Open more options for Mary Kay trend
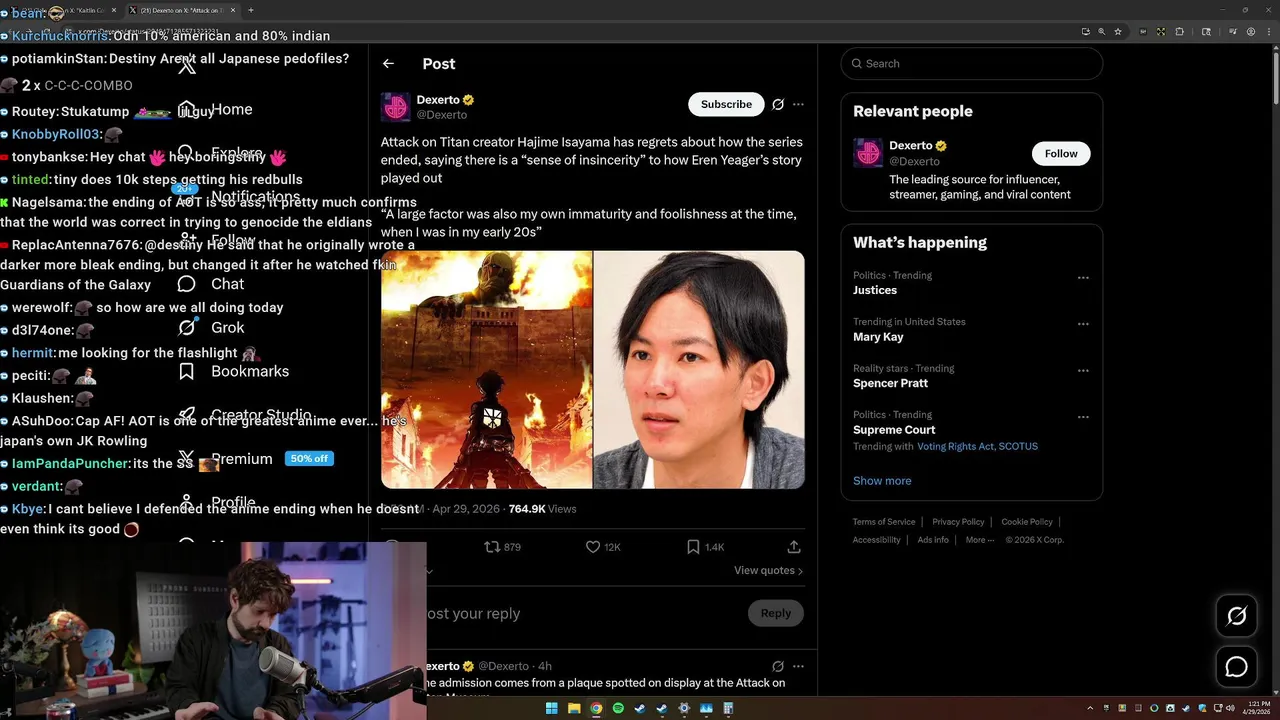 [1083, 324]
